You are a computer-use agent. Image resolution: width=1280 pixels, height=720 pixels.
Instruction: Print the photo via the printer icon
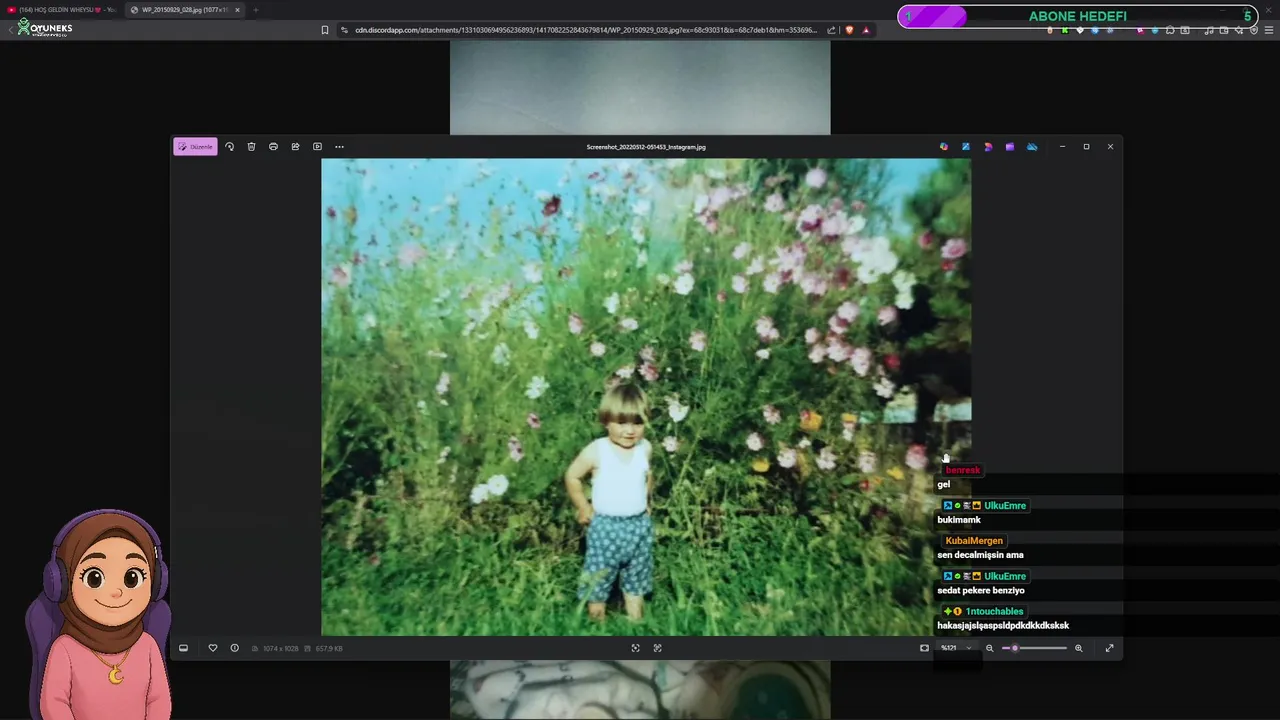tap(273, 147)
